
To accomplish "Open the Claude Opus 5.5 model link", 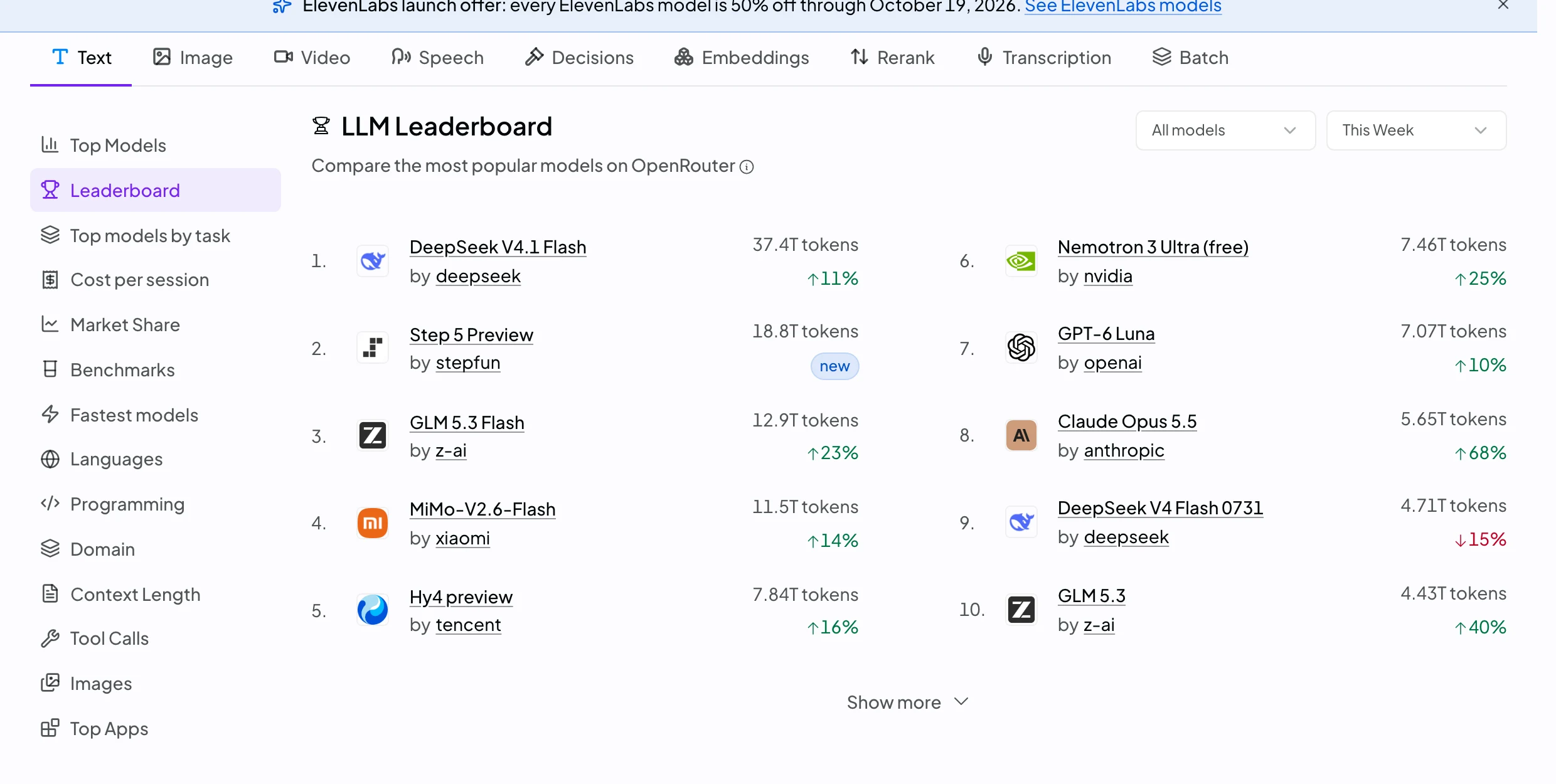I will click(x=1127, y=421).
